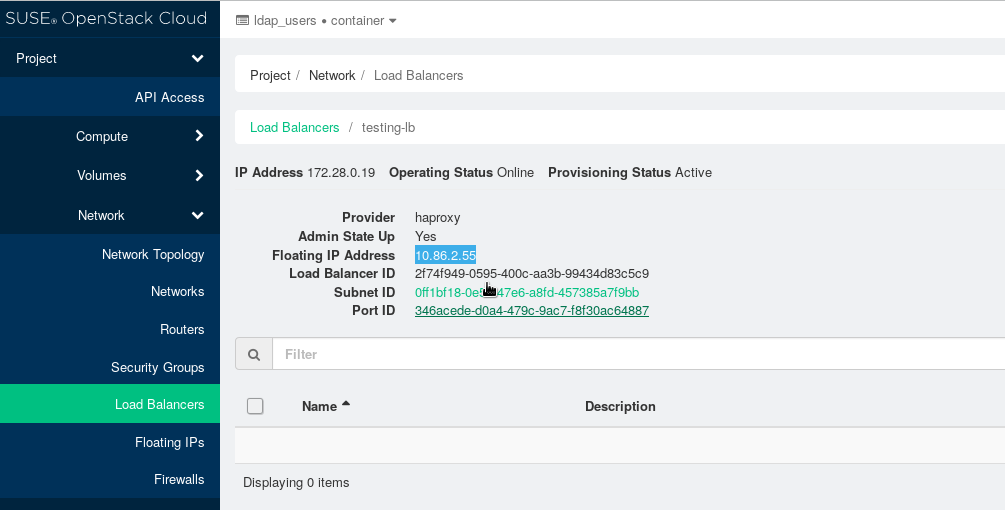Open the Networks sidebar item

tap(177, 291)
